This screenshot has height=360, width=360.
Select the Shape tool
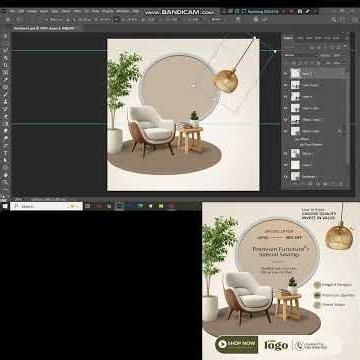6,167
